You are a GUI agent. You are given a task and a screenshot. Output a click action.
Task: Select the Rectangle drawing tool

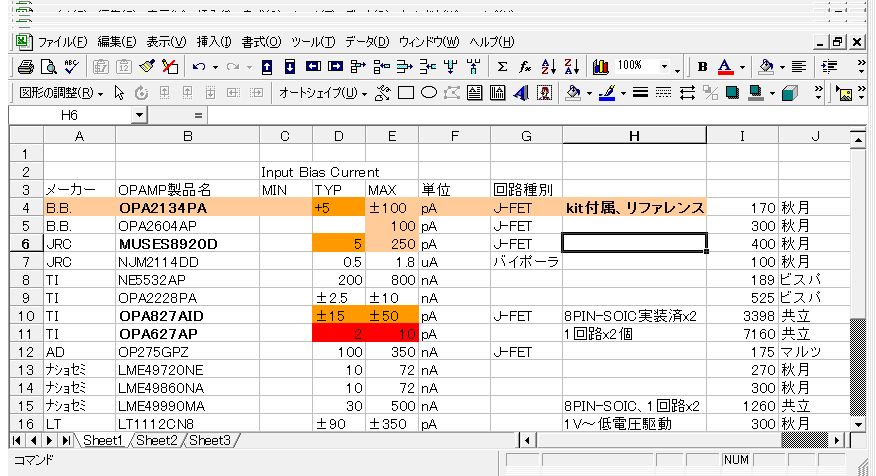(x=406, y=93)
